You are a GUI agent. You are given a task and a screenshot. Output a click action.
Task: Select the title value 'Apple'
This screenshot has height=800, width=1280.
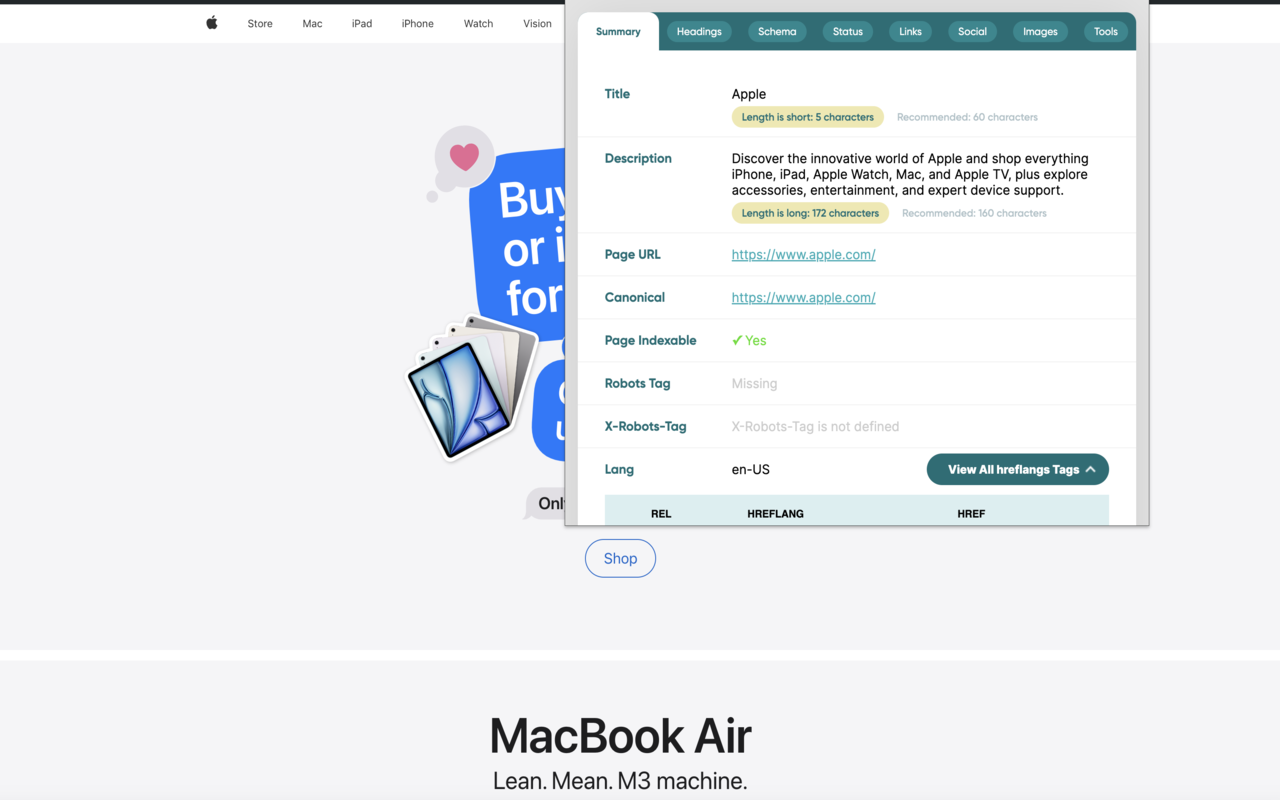(x=748, y=94)
